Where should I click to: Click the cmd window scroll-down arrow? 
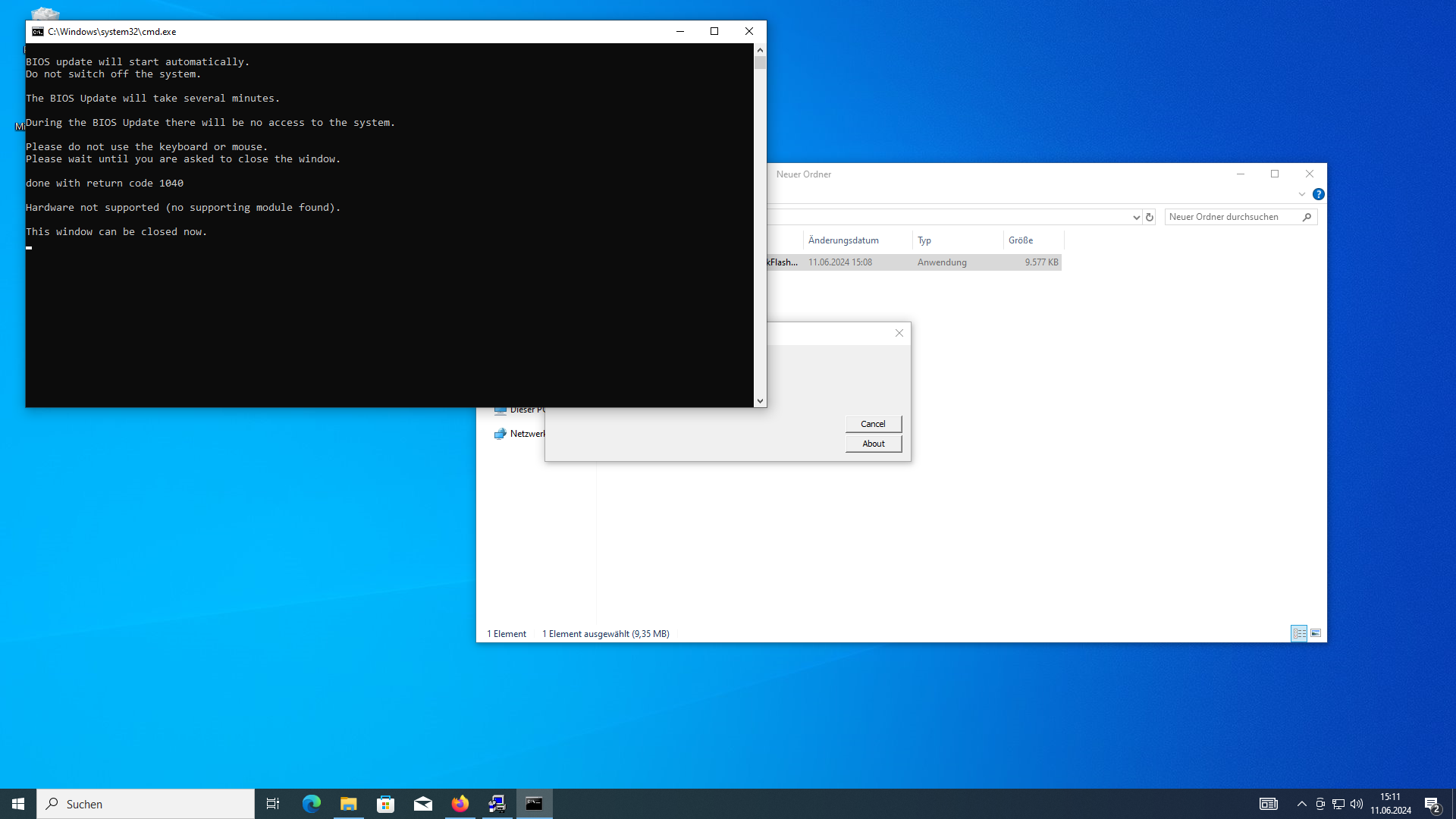760,401
